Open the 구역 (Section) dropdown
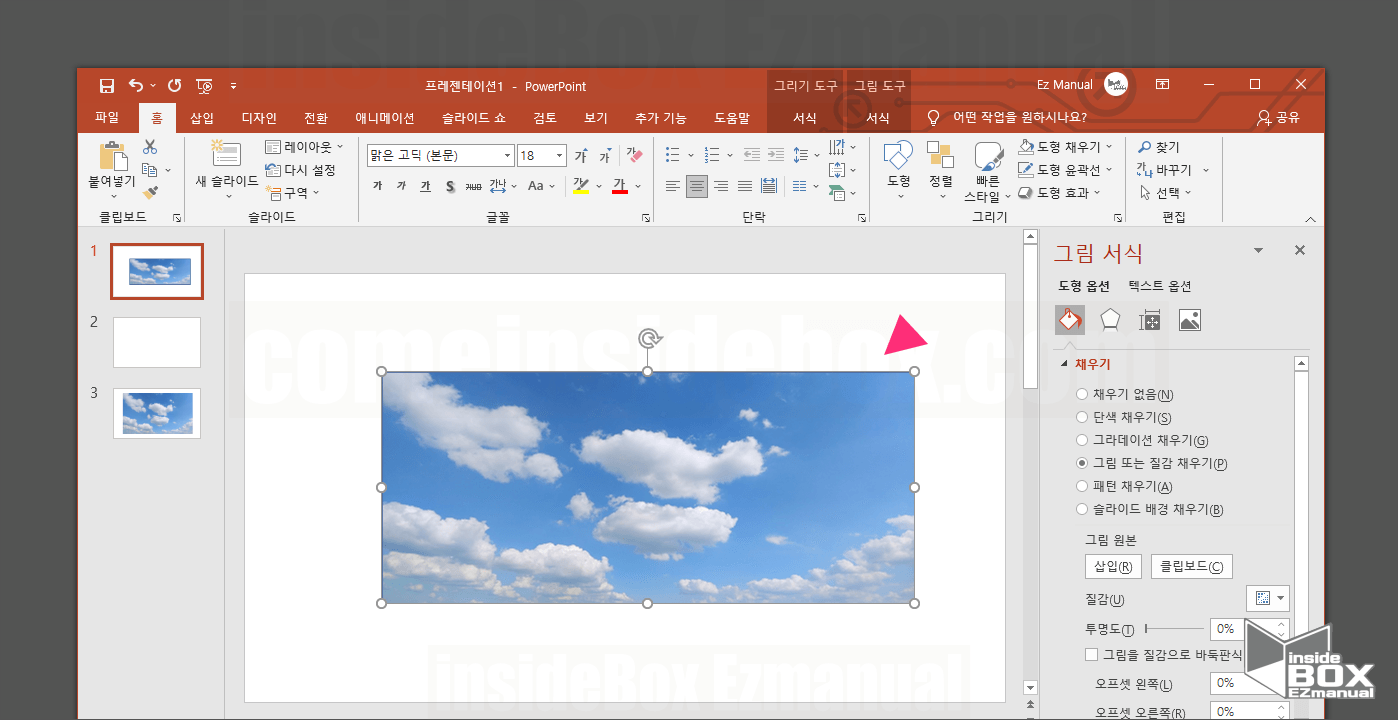The width and height of the screenshot is (1398, 720). pyautogui.click(x=292, y=193)
